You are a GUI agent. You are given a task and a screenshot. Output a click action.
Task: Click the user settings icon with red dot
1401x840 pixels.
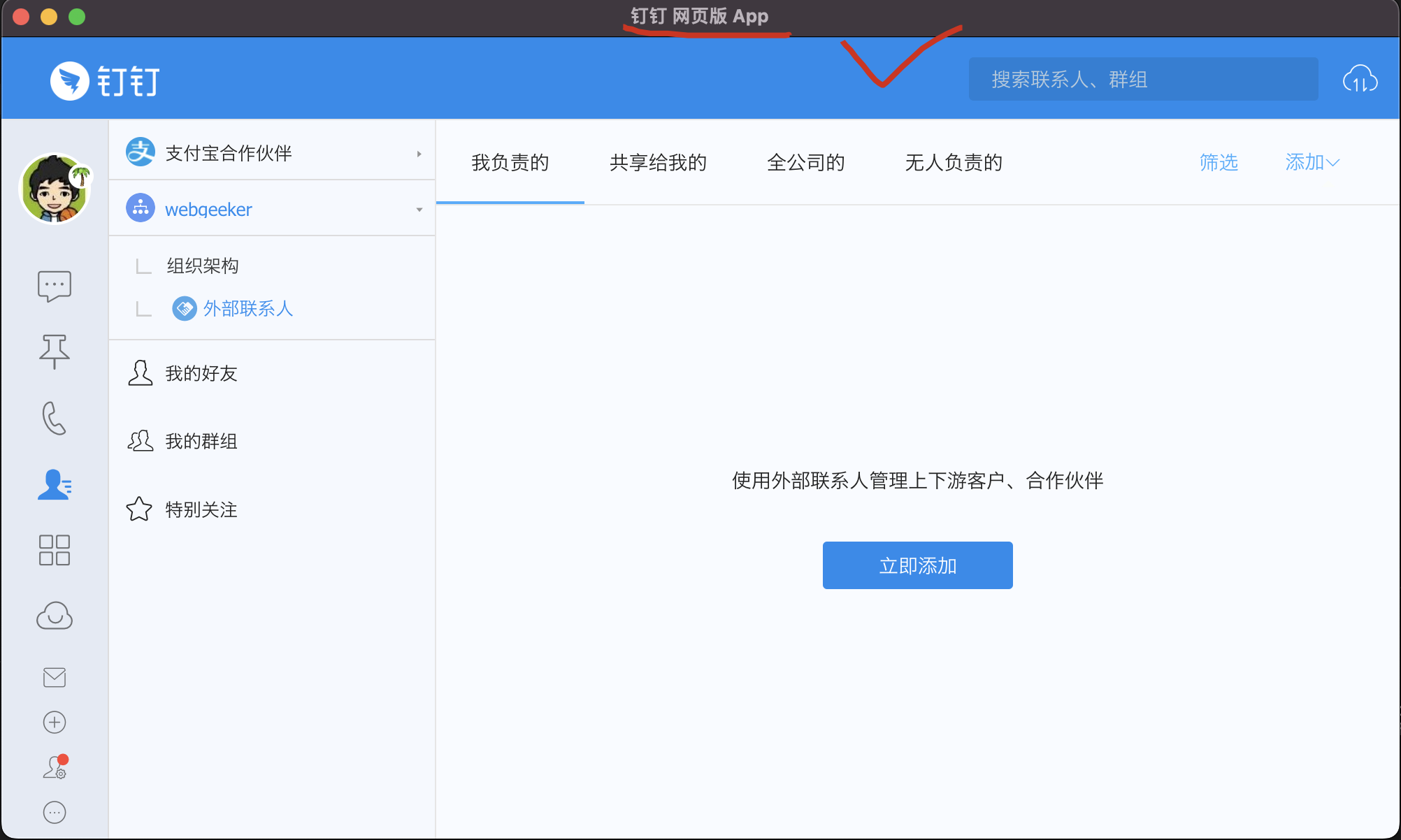coord(55,767)
